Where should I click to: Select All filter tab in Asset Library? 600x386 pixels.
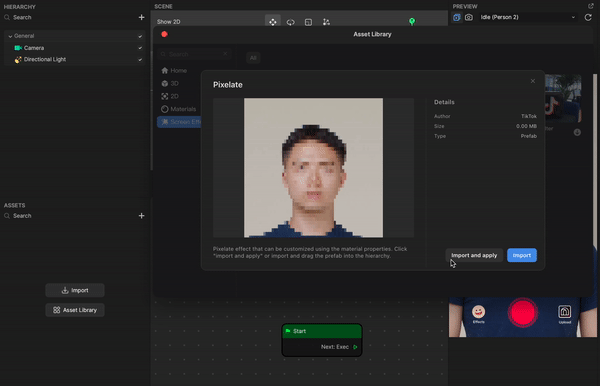coord(253,58)
